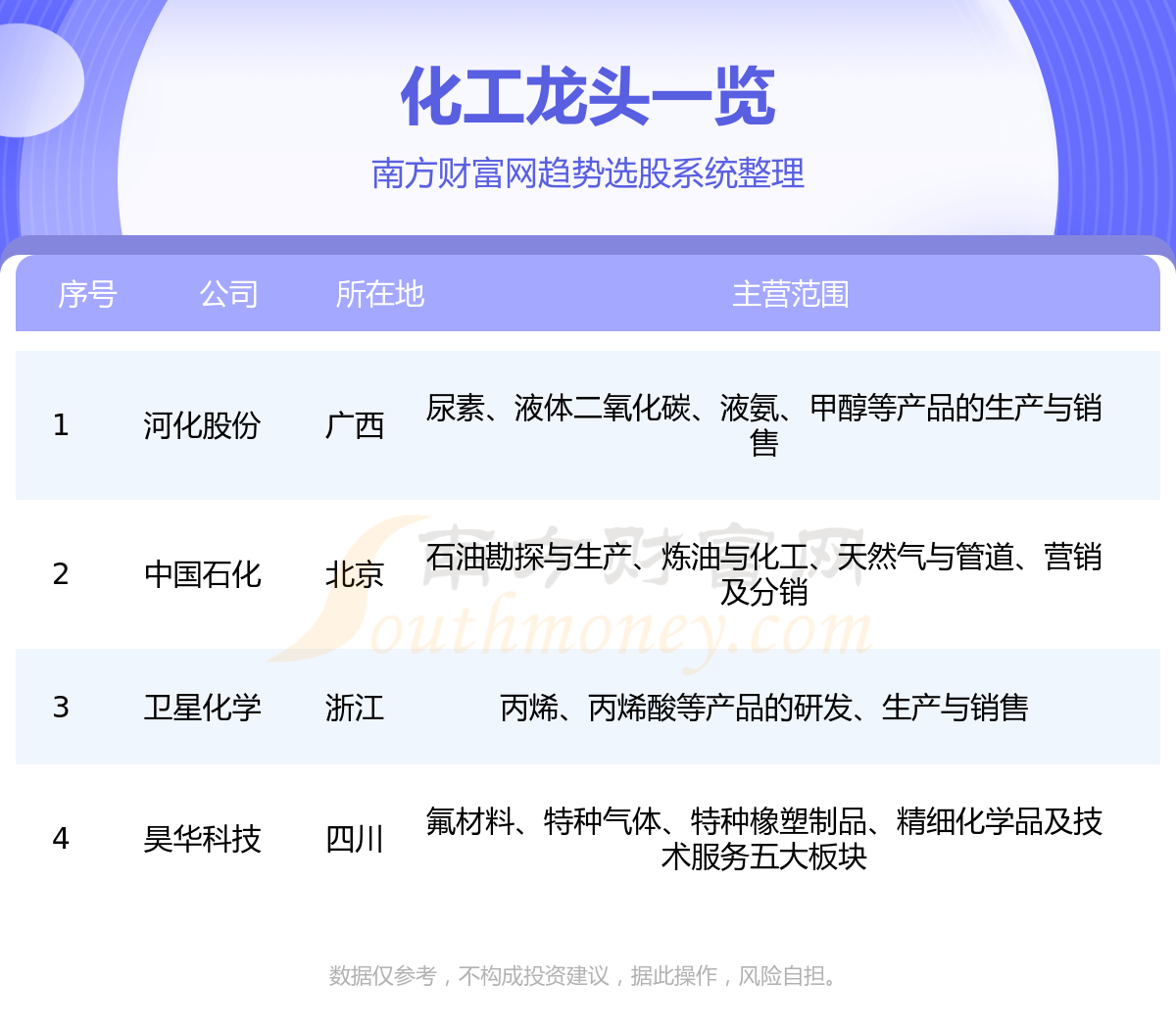
Task: Select location 北京
Action: click(355, 574)
